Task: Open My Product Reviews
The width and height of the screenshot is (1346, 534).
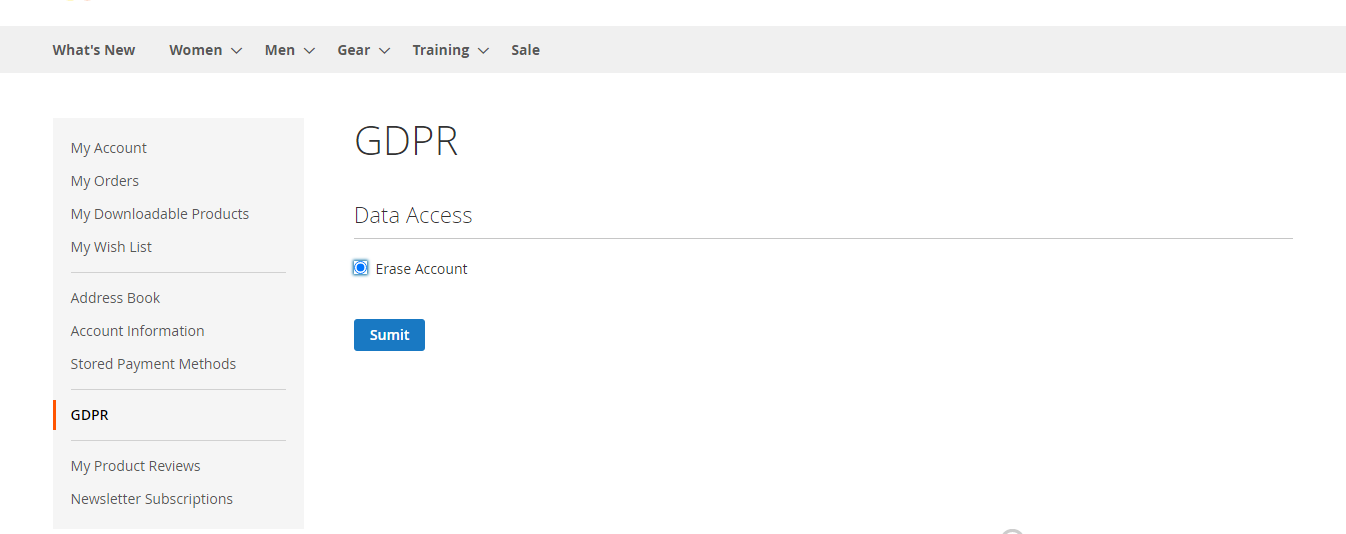Action: click(x=135, y=466)
